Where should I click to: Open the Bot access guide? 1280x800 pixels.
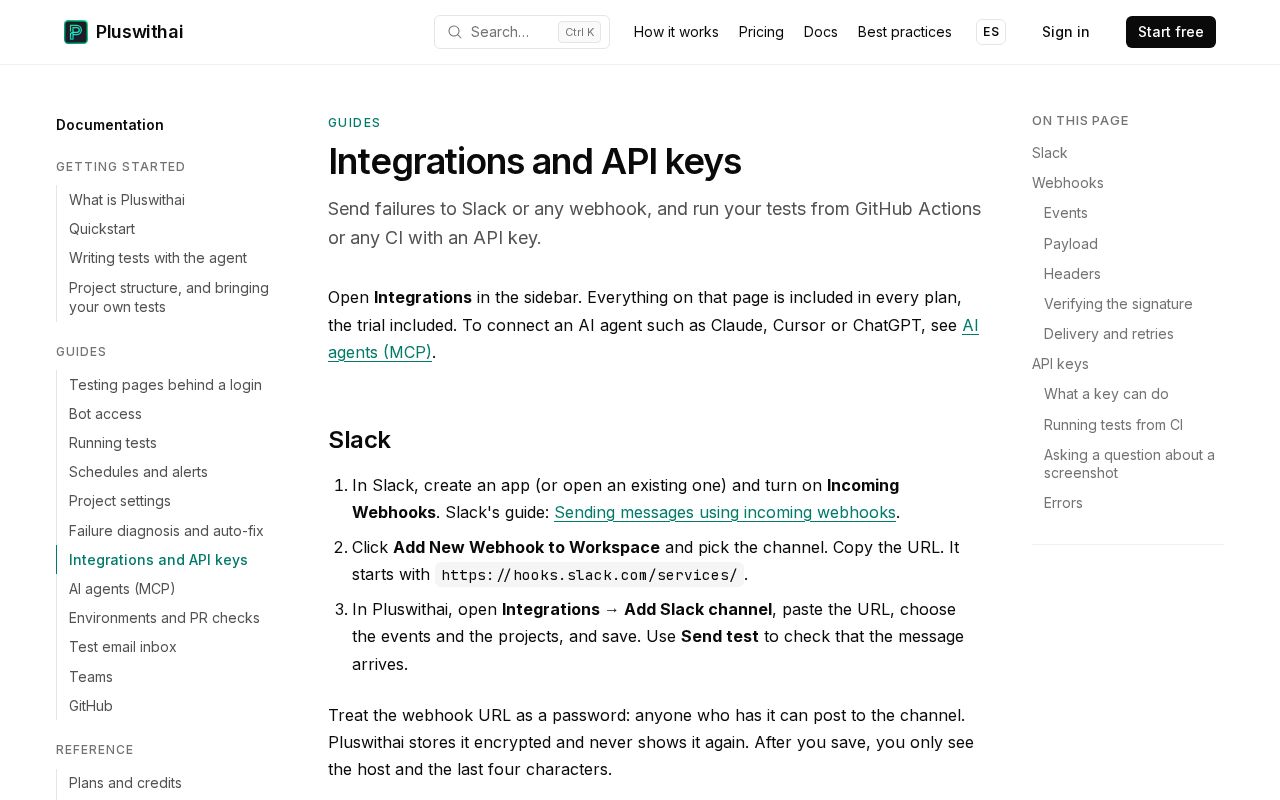[x=105, y=414]
